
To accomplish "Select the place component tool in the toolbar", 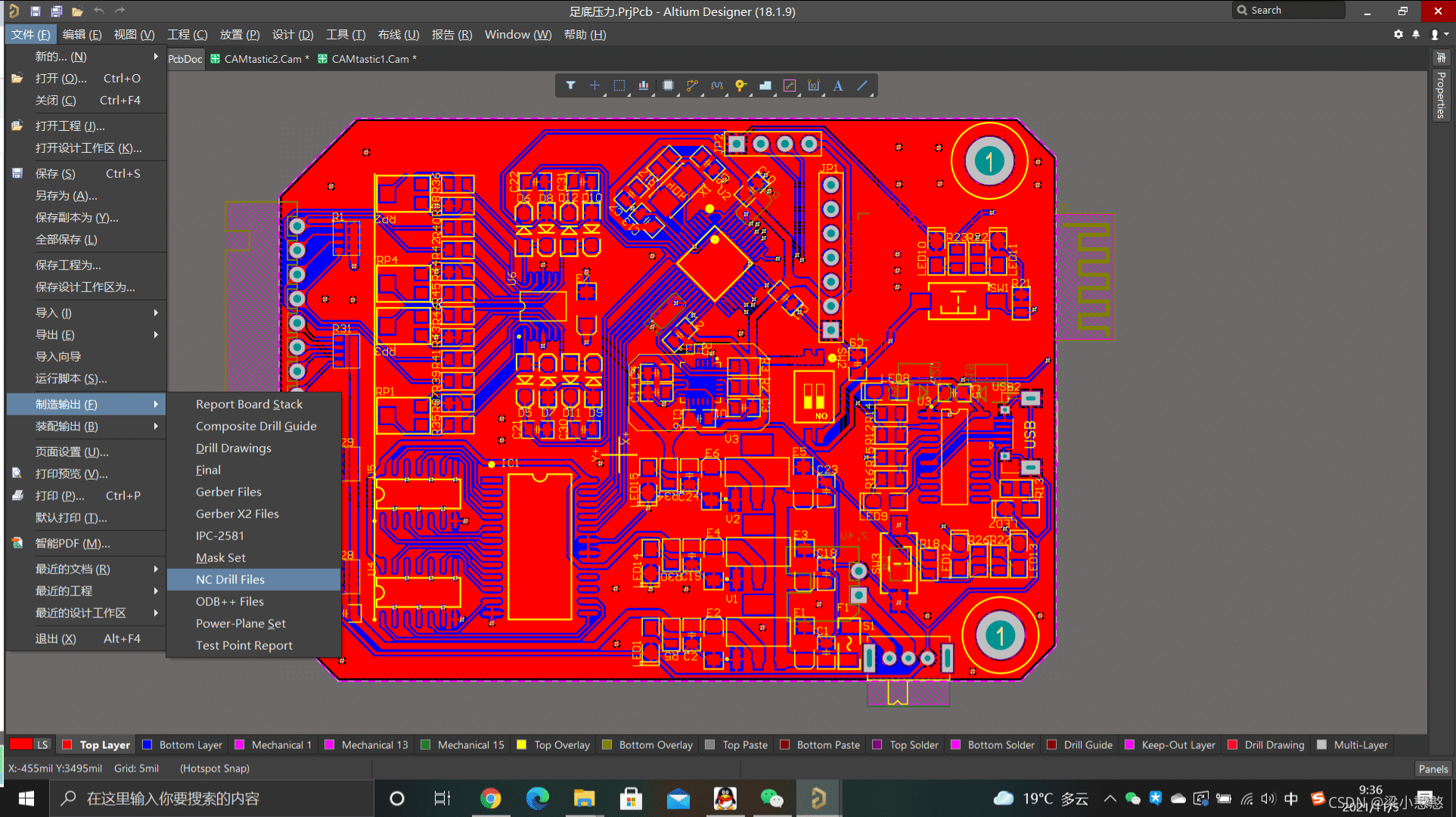I will coord(668,85).
